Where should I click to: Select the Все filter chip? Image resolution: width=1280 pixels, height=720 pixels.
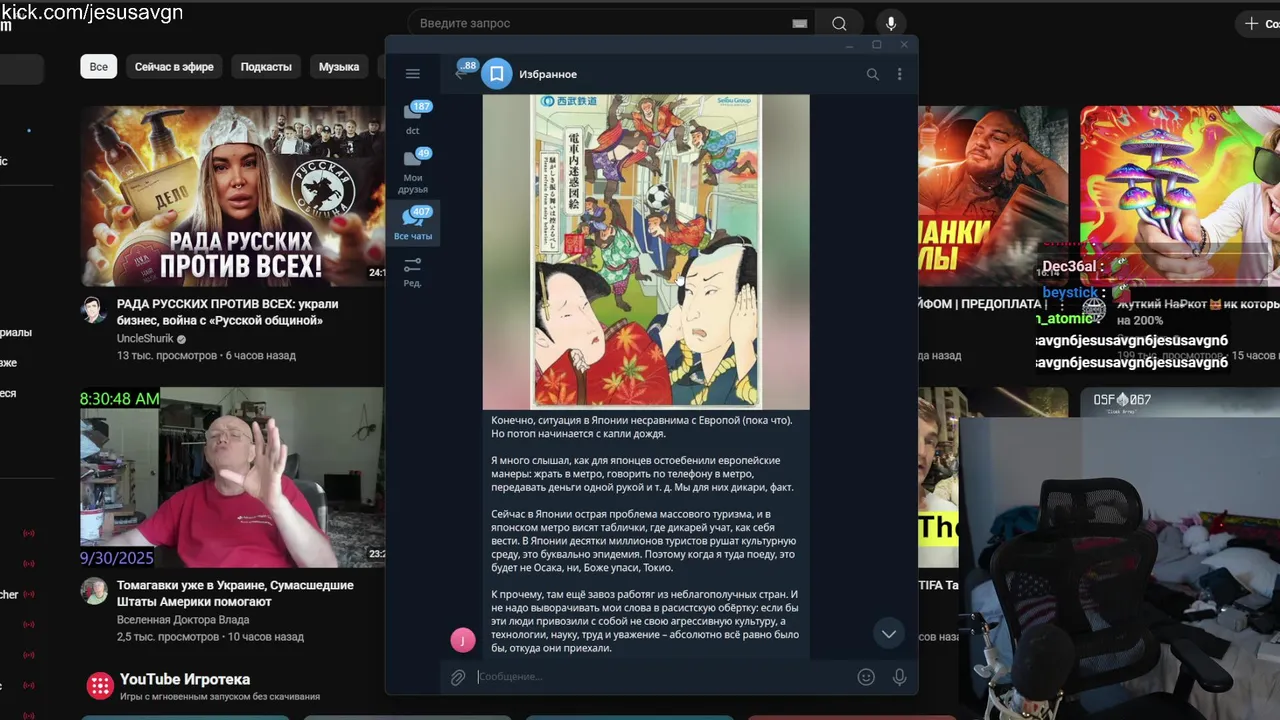pos(98,67)
